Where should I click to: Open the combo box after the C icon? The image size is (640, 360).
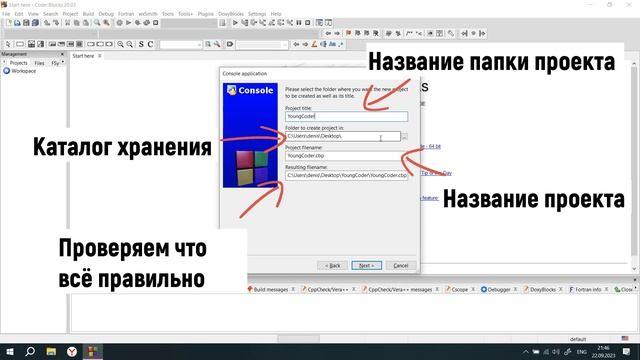(x=180, y=44)
